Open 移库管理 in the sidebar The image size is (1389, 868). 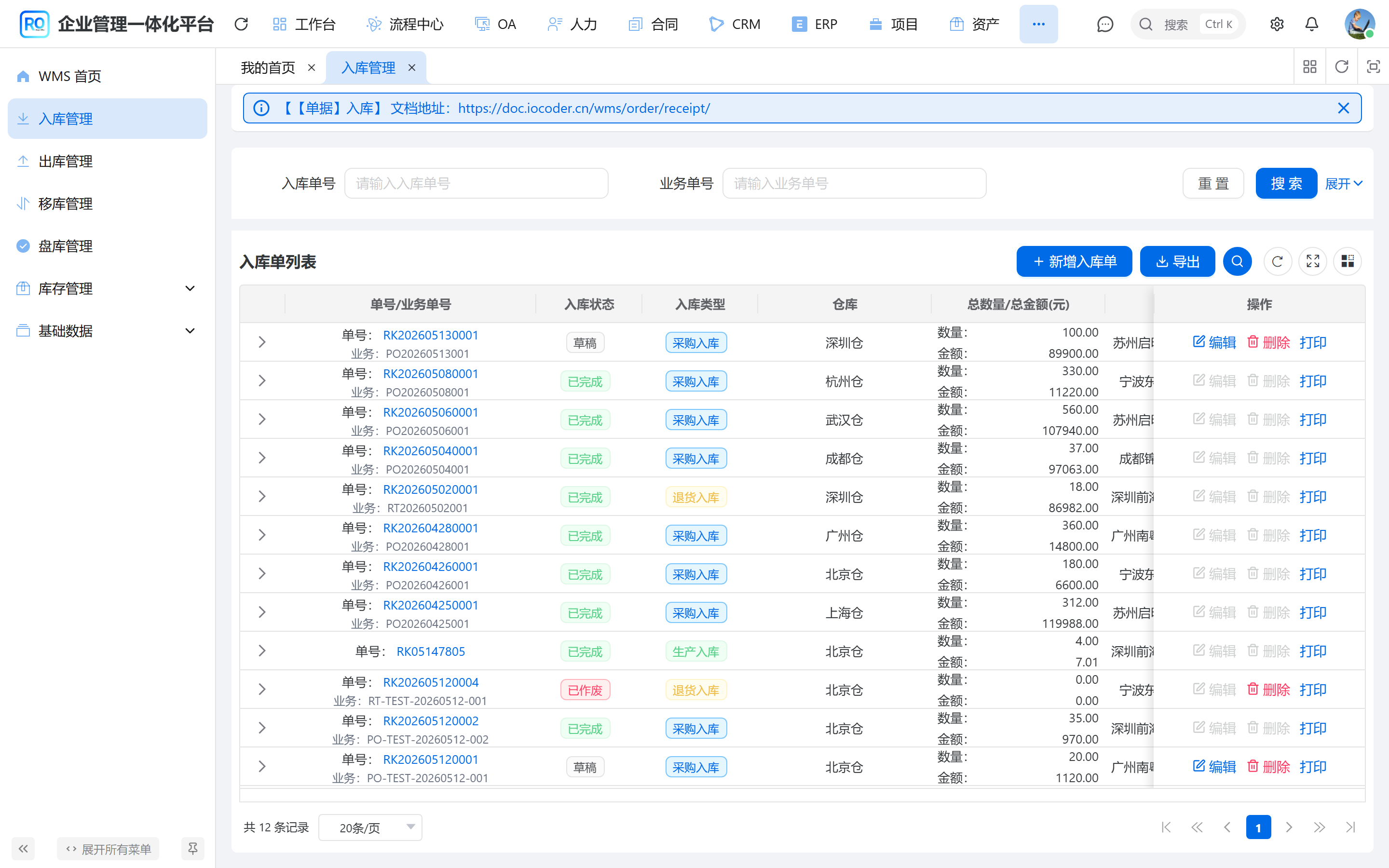click(x=108, y=204)
